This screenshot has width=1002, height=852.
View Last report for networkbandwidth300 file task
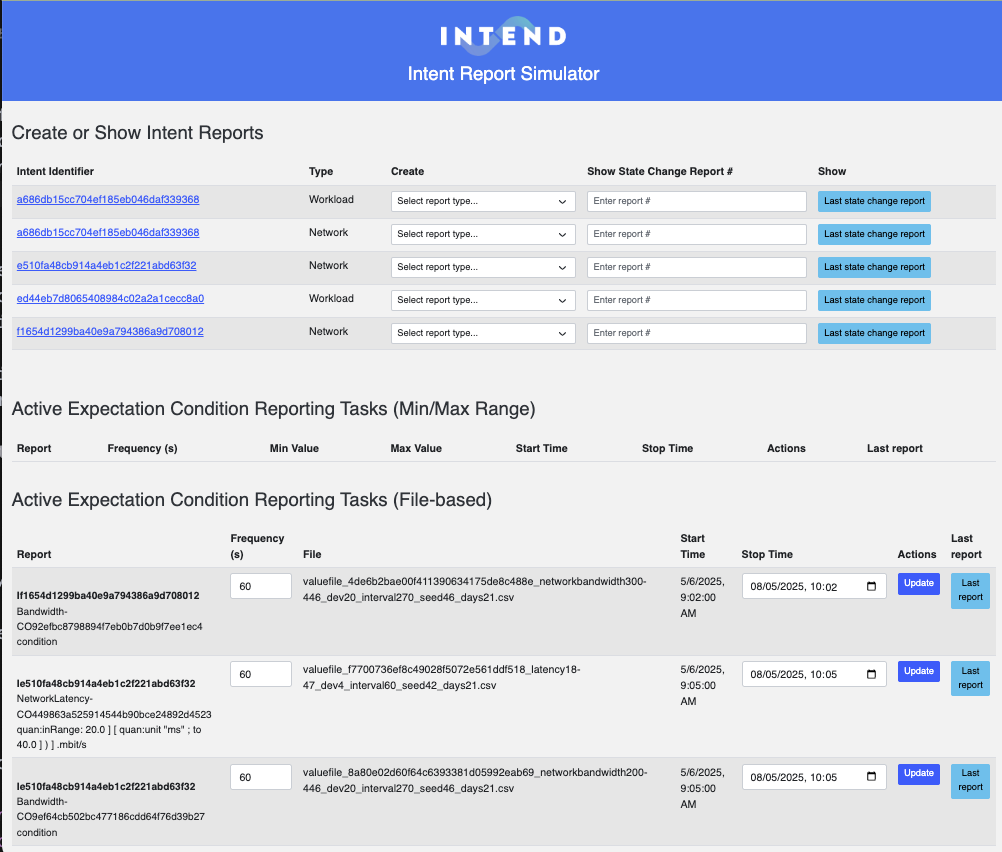tap(970, 591)
